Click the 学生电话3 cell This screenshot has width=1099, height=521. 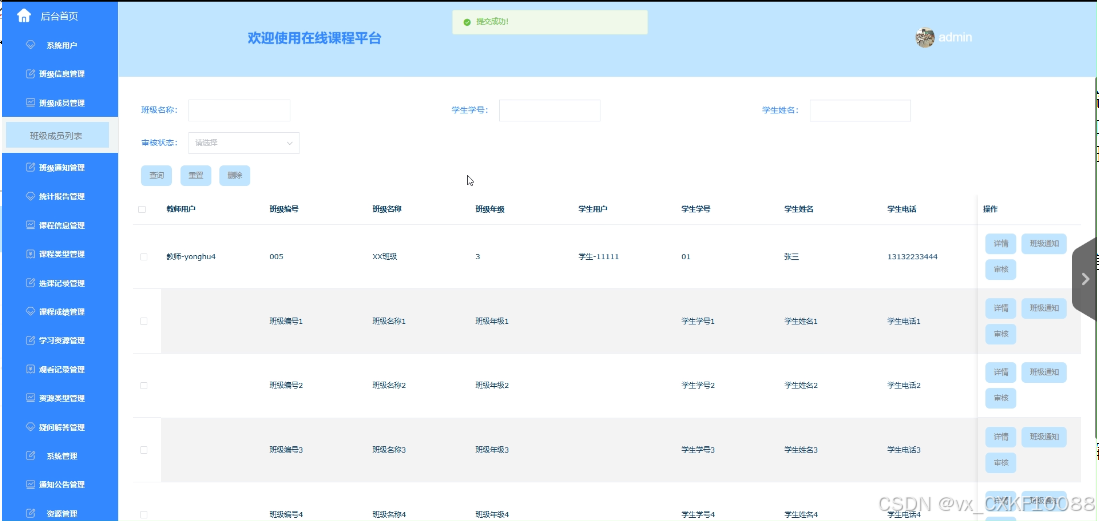click(x=904, y=449)
